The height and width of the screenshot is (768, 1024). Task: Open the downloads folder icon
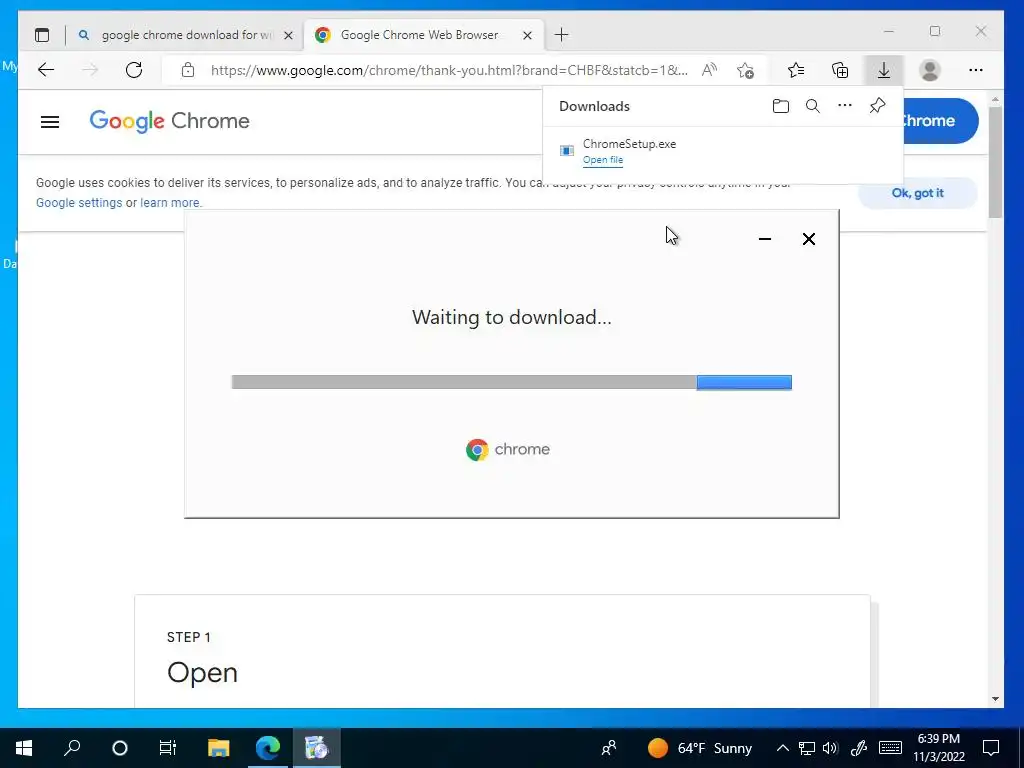[780, 106]
